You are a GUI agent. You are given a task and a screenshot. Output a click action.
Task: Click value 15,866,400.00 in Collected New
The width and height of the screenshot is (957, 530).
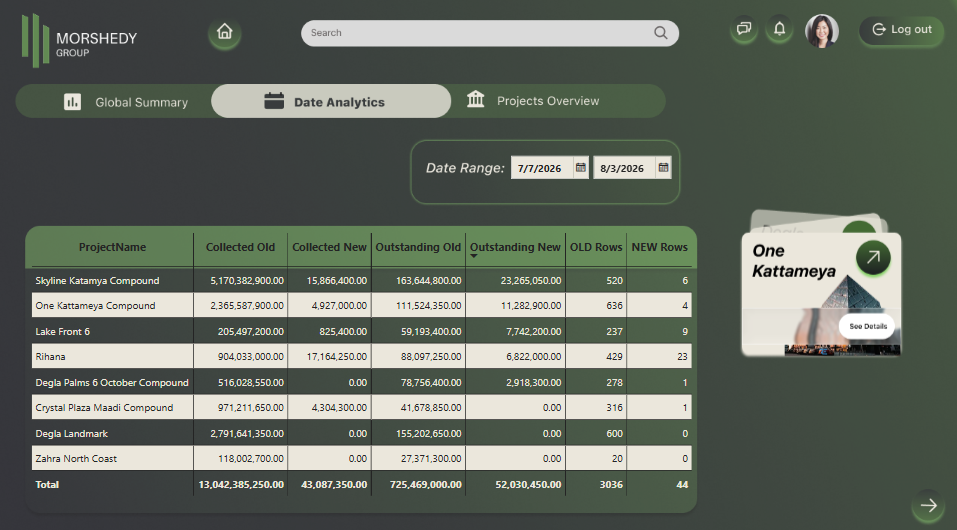coord(336,281)
